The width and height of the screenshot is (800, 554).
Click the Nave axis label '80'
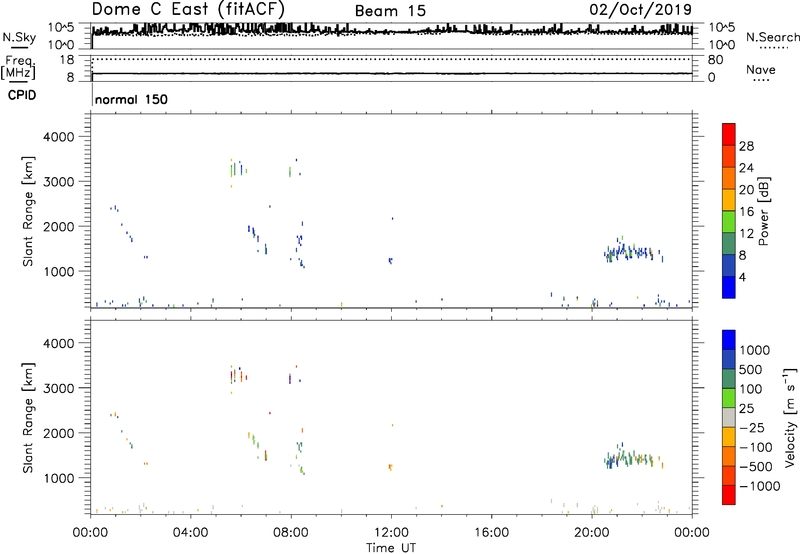point(715,60)
